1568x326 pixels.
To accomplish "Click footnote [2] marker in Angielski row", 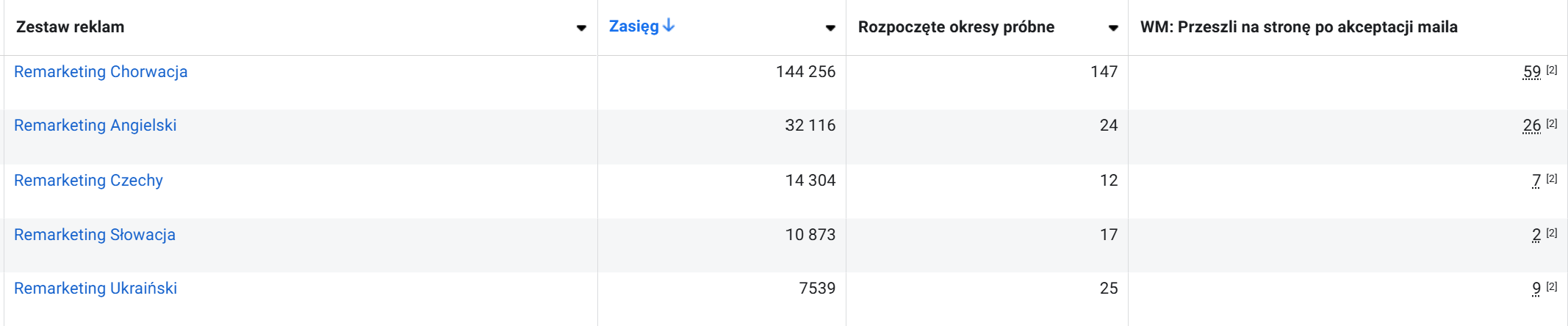I will [1552, 123].
